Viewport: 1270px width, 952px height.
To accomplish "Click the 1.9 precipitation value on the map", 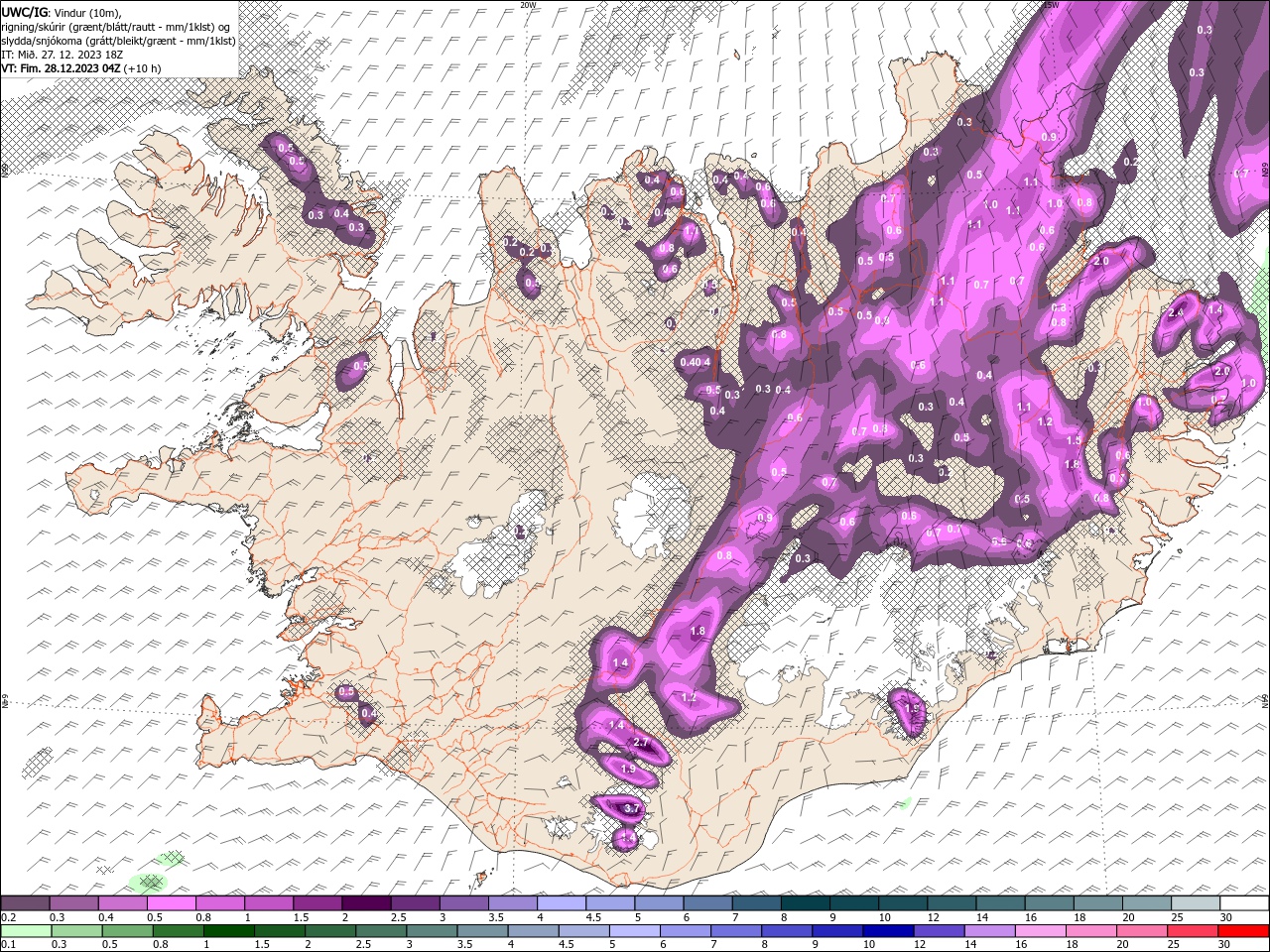I will click(627, 770).
